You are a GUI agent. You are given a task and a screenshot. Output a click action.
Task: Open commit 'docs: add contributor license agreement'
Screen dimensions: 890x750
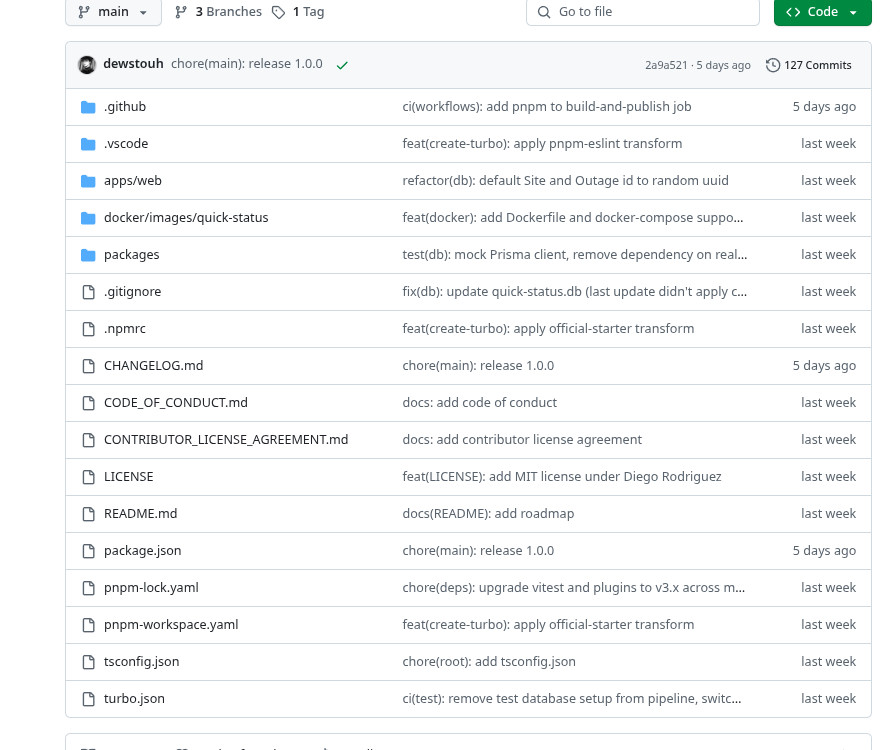coord(522,440)
